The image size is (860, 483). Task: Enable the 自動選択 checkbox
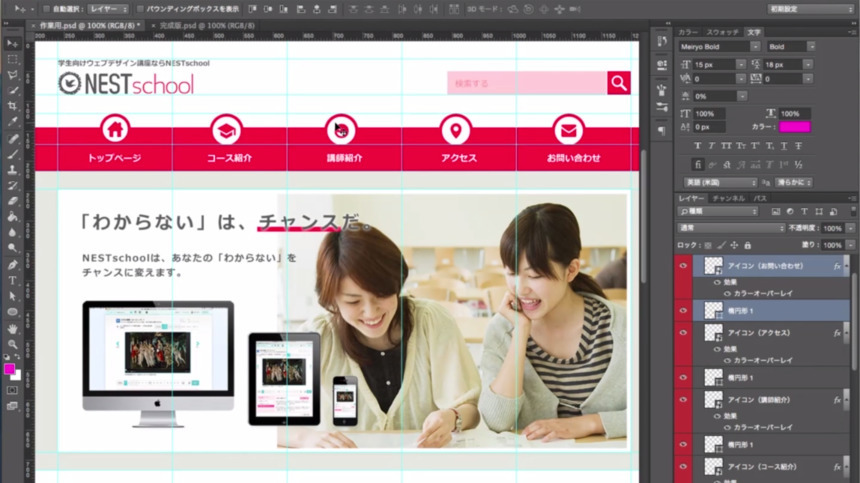click(x=47, y=9)
